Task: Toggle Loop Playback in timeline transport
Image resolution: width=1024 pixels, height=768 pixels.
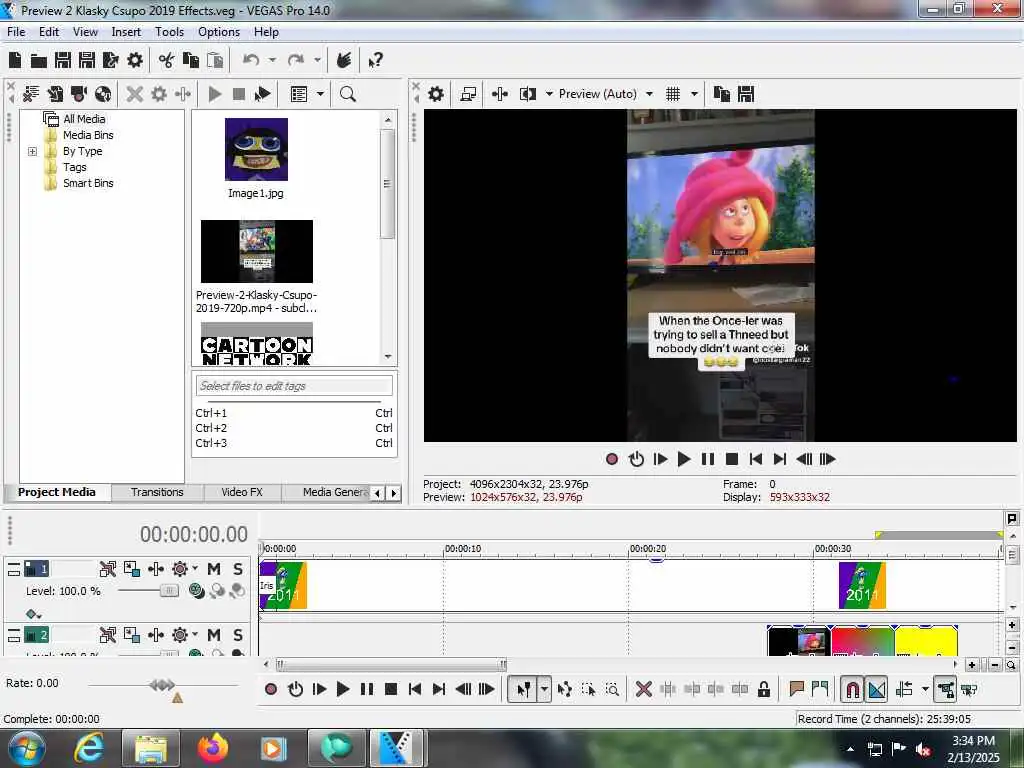Action: click(295, 689)
